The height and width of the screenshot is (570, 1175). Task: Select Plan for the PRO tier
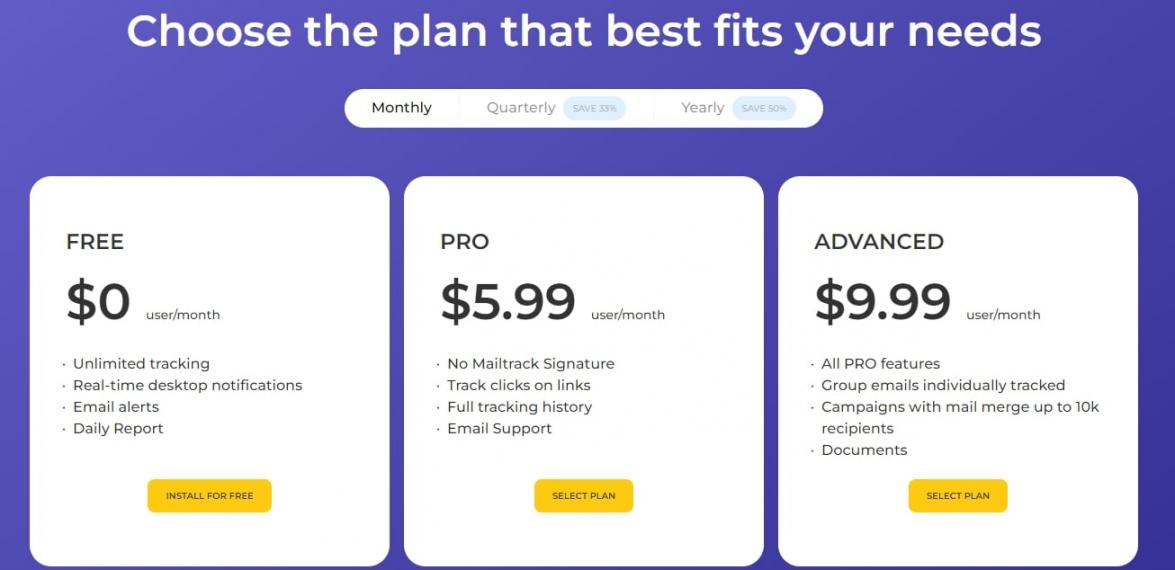(x=583, y=496)
